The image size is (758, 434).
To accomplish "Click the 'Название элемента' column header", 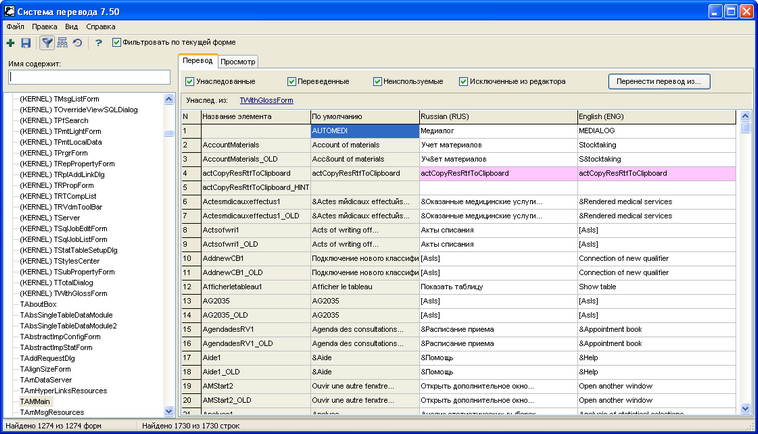I will click(x=256, y=116).
